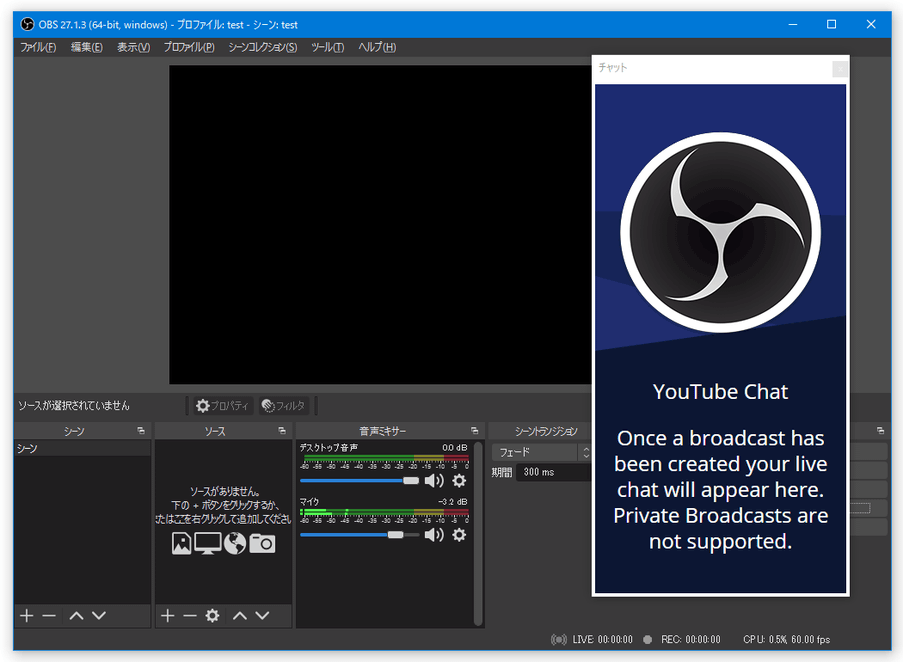This screenshot has width=903, height=662.
Task: Open the プロファイル(P) menu
Action: 189,47
